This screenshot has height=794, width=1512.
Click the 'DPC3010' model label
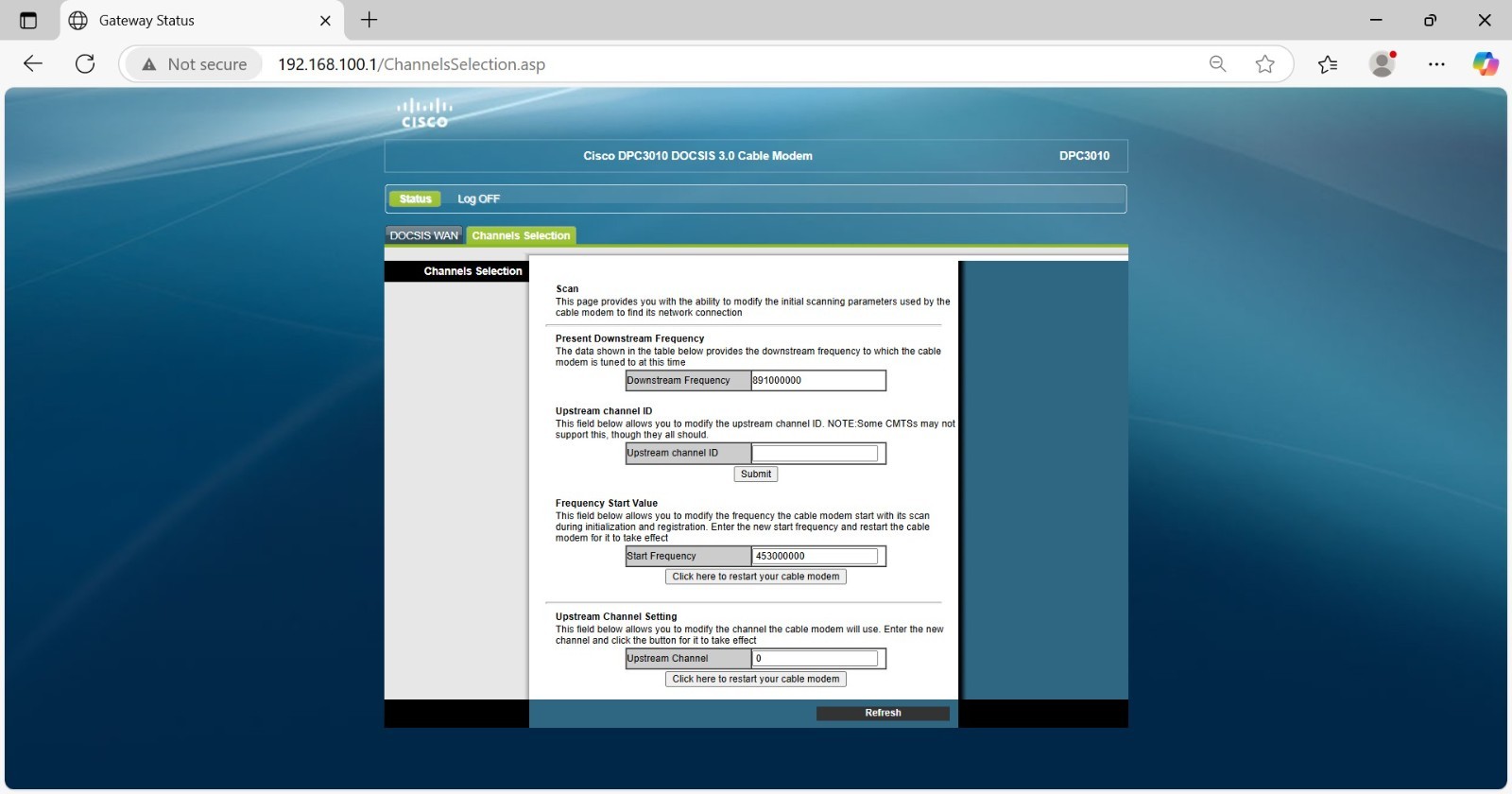tap(1084, 156)
